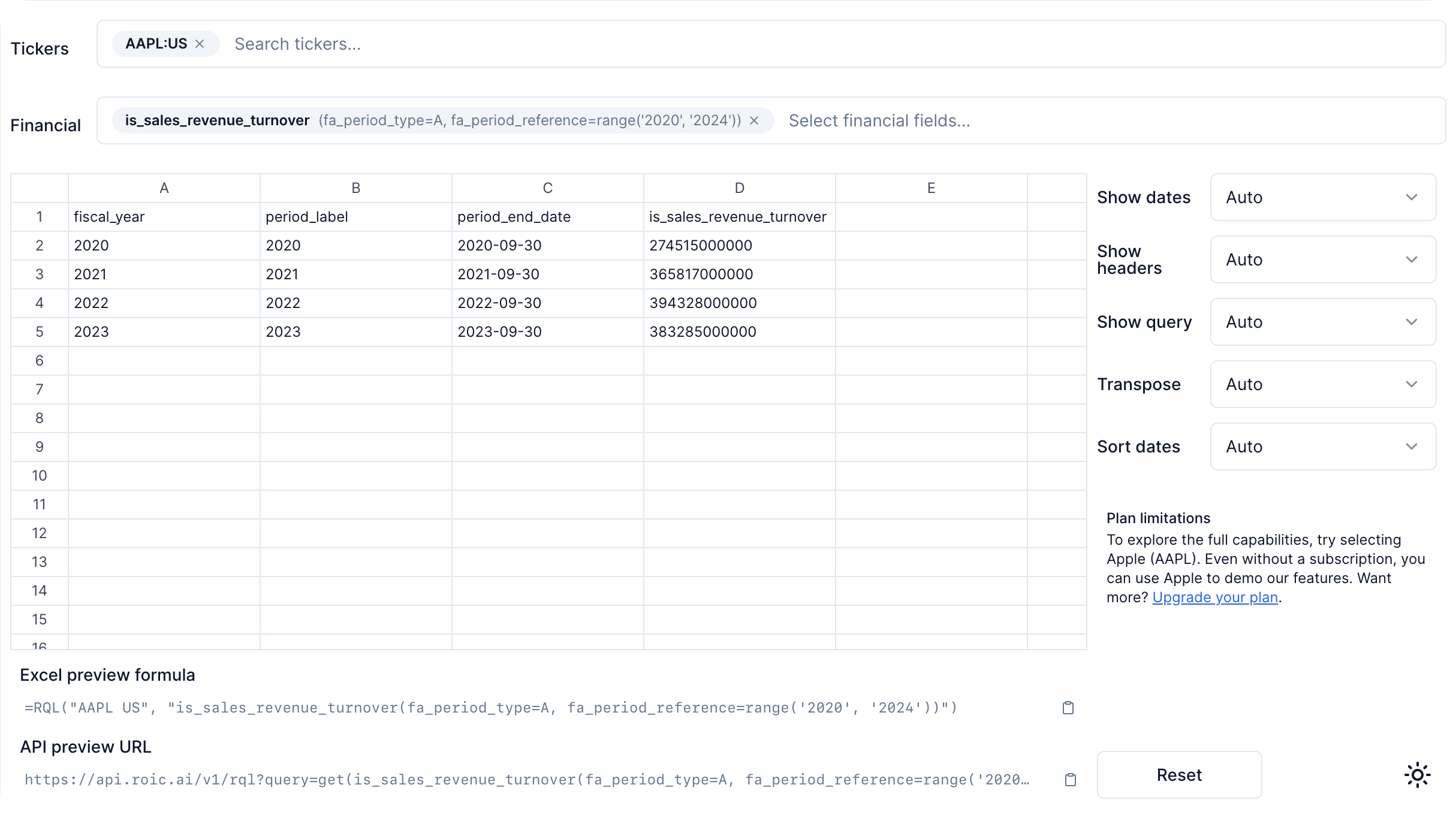Copy the Excel preview formula
This screenshot has width=1456, height=818.
point(1068,708)
